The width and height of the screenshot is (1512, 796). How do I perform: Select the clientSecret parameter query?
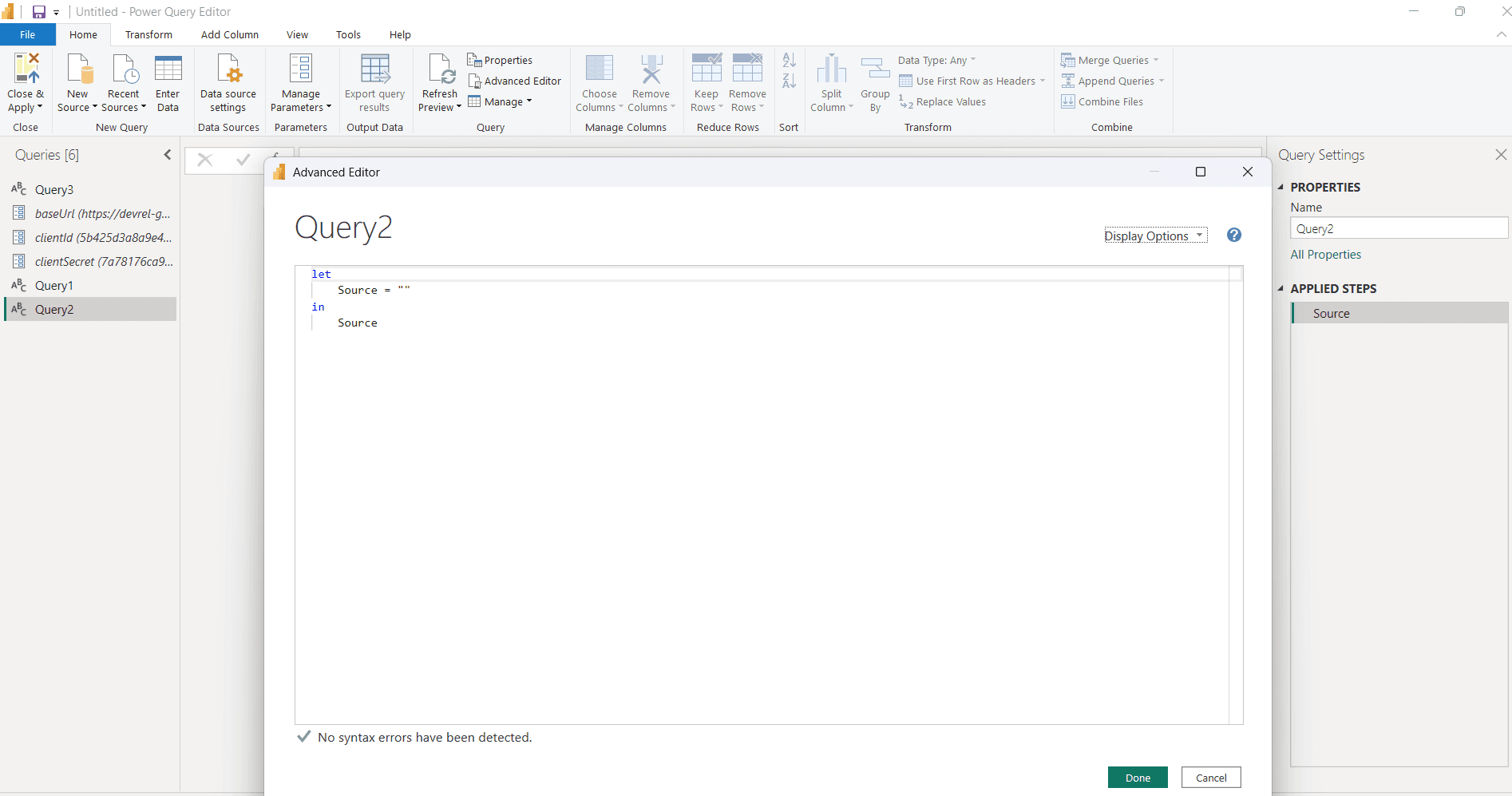(90, 261)
